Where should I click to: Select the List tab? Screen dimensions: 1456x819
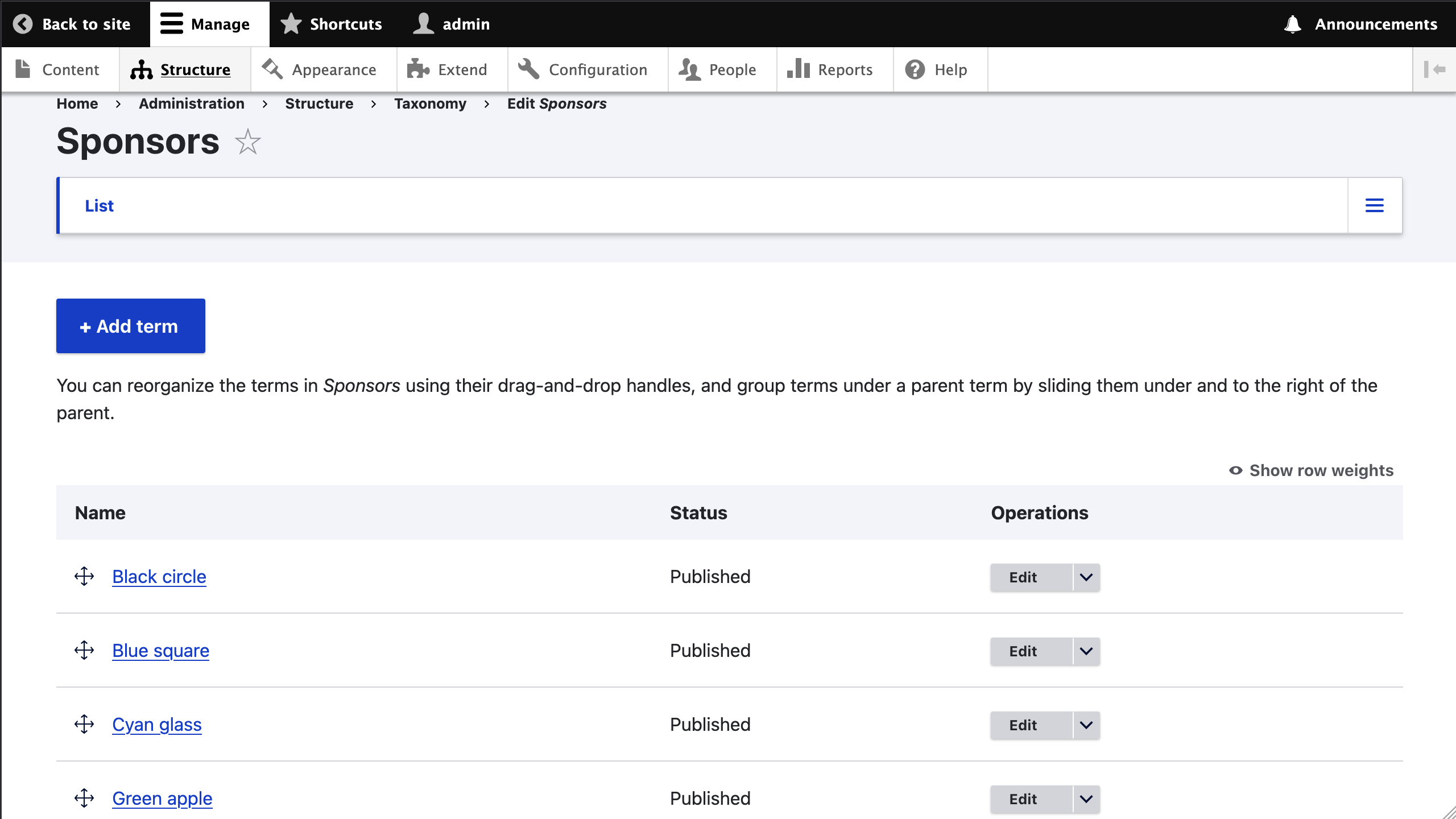pyautogui.click(x=99, y=205)
